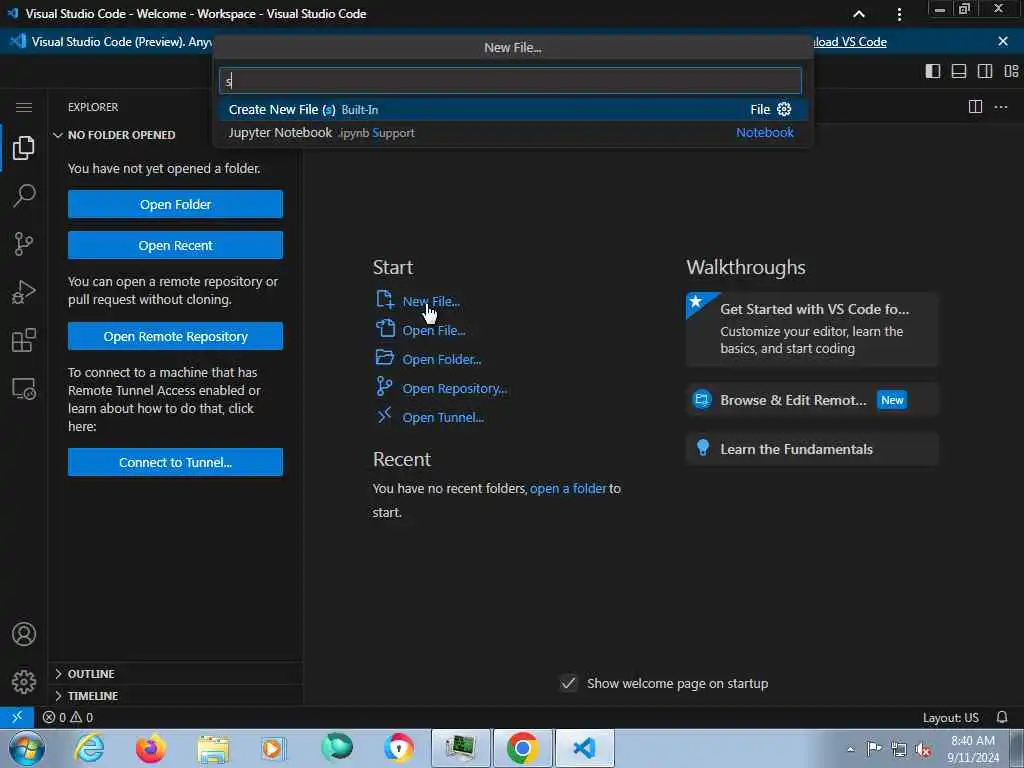Click the up chevron in the title bar
1024x768 pixels.
click(859, 14)
